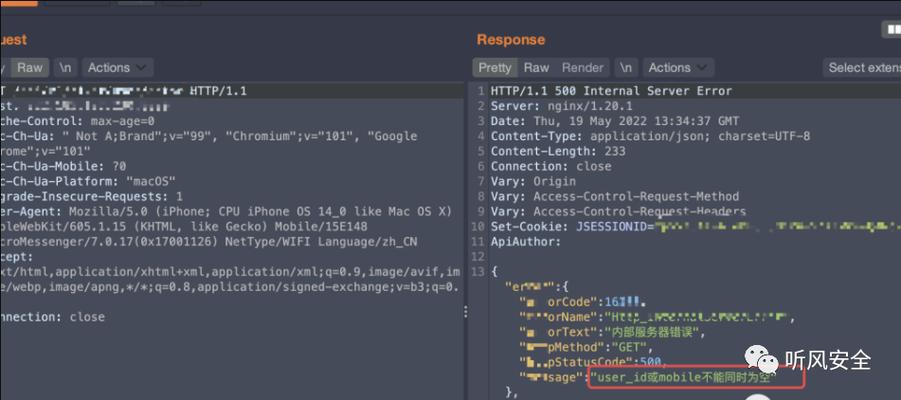Toggle \n non-printable characters in request pane
This screenshot has height=400, width=901.
pyautogui.click(x=65, y=68)
